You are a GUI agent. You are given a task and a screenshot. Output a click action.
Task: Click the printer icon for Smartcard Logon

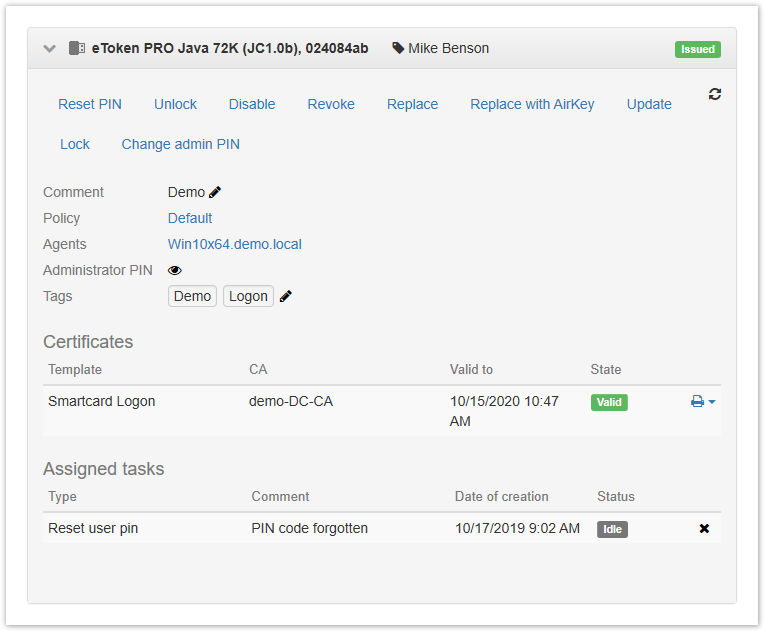[x=697, y=401]
